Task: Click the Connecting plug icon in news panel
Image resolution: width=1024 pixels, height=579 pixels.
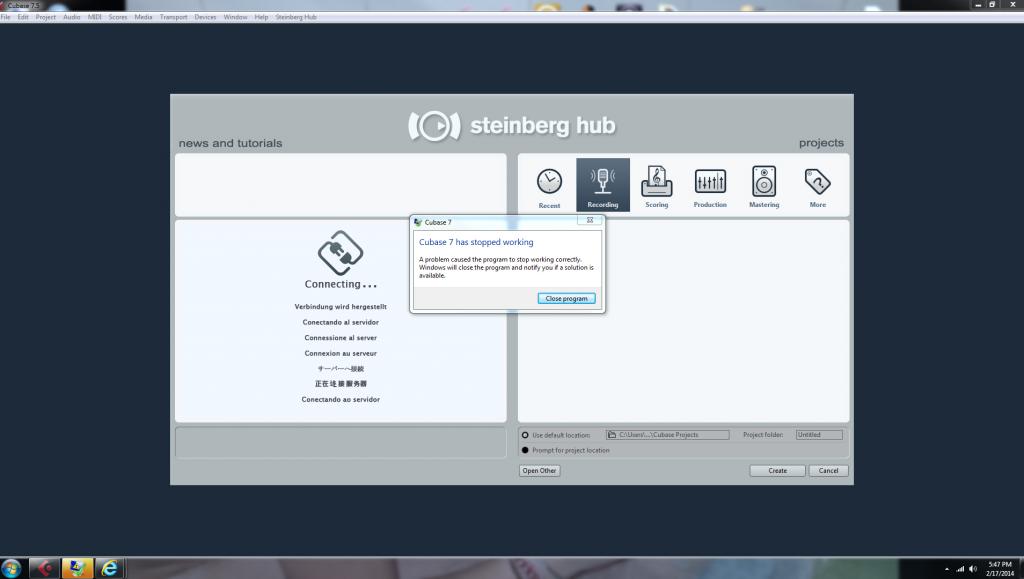Action: (x=340, y=253)
